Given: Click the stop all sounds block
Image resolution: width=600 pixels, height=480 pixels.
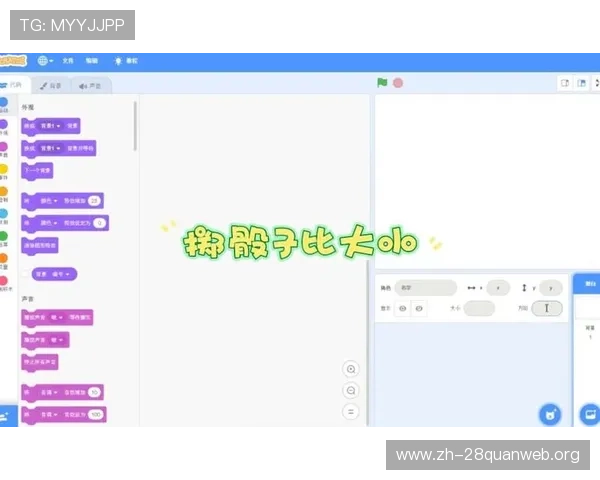Looking at the screenshot, I should [40, 362].
